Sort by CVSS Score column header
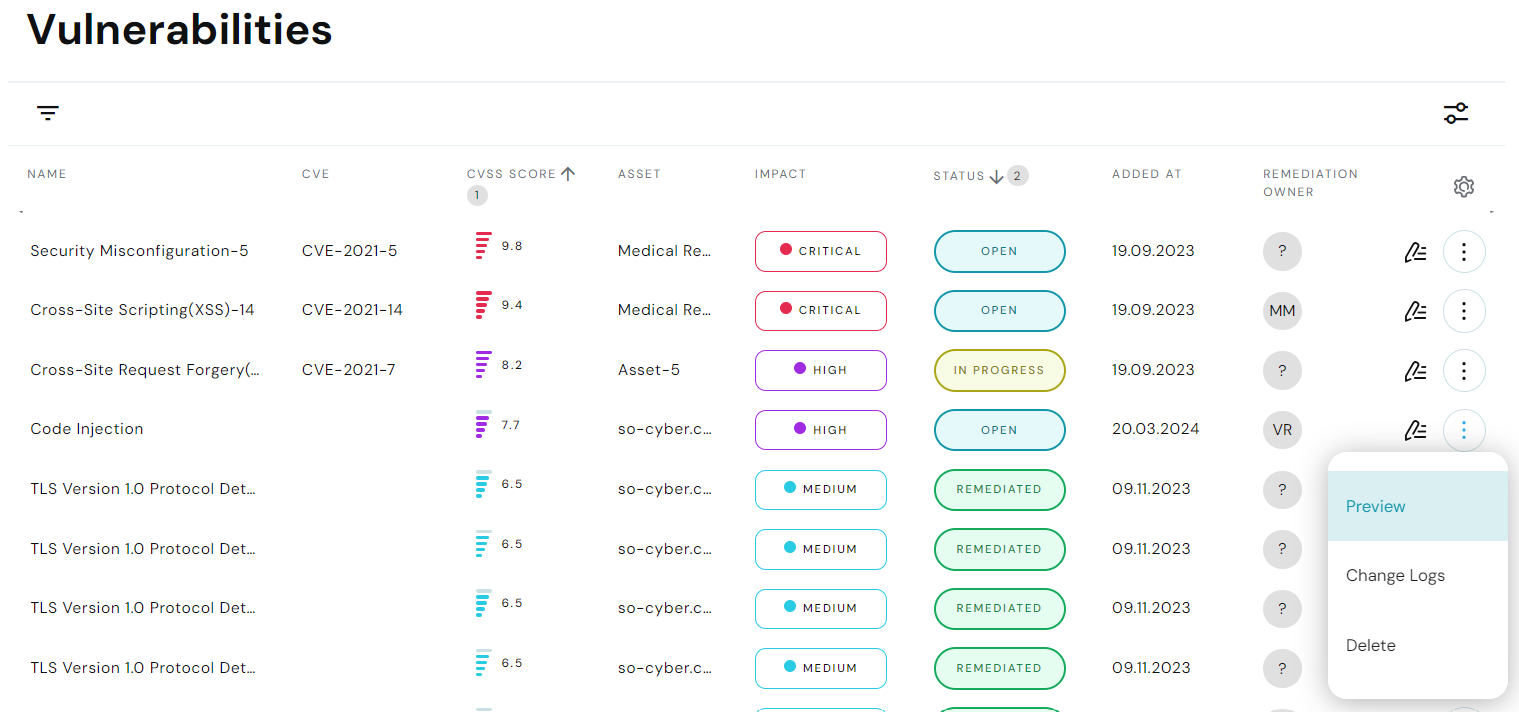Image resolution: width=1519 pixels, height=712 pixels. [x=512, y=174]
